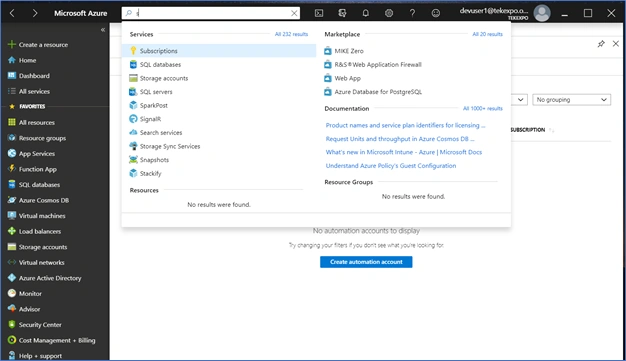Open Storage accounts icon in the sidebar
The image size is (626, 361).
(12, 247)
